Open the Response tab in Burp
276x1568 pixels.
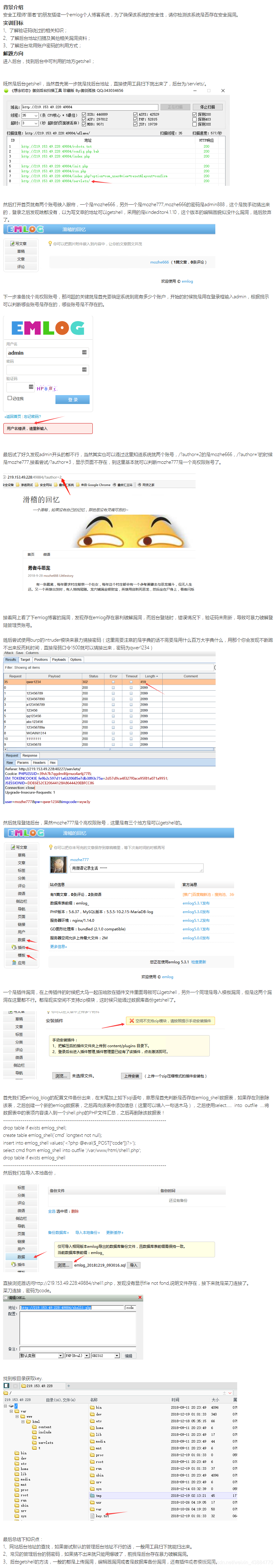[30, 755]
